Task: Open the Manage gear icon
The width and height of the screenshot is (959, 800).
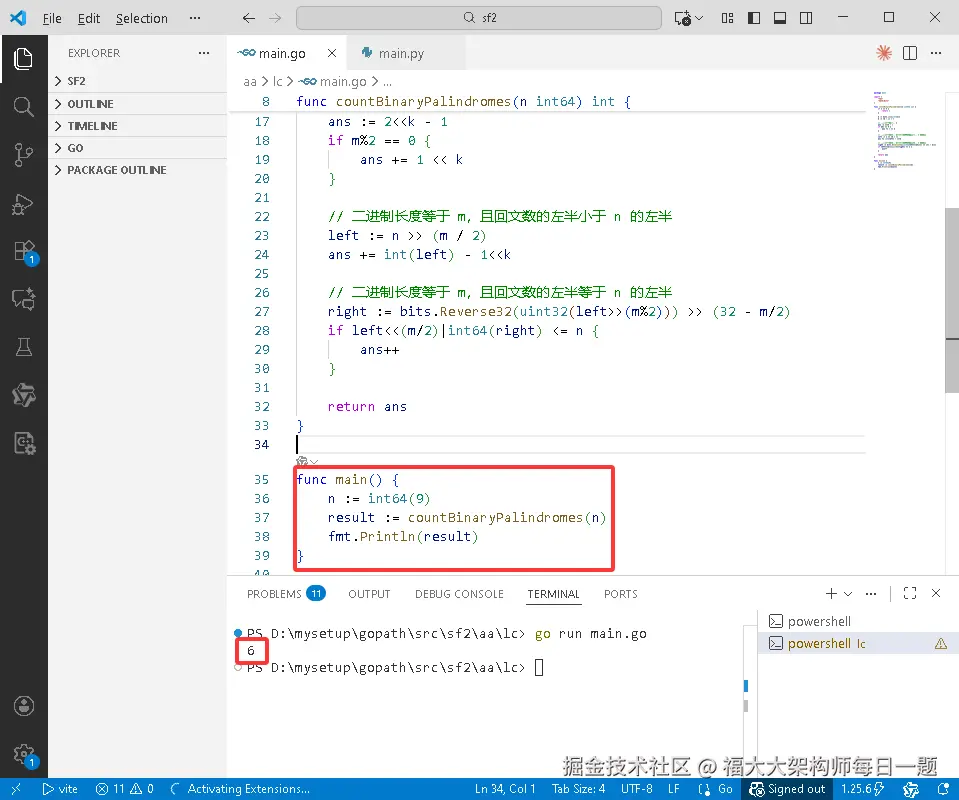Action: tap(24, 755)
